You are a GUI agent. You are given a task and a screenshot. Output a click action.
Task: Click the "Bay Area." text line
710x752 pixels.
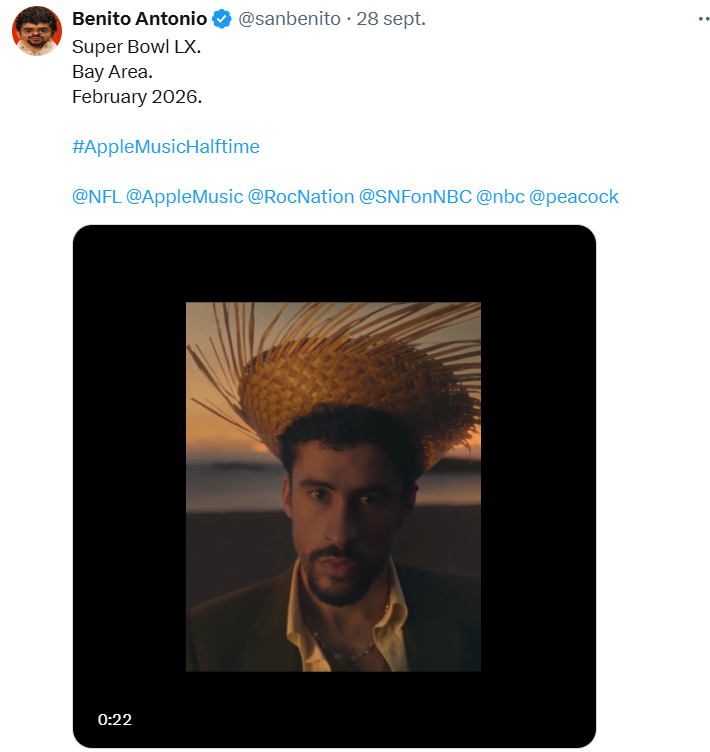(x=112, y=72)
